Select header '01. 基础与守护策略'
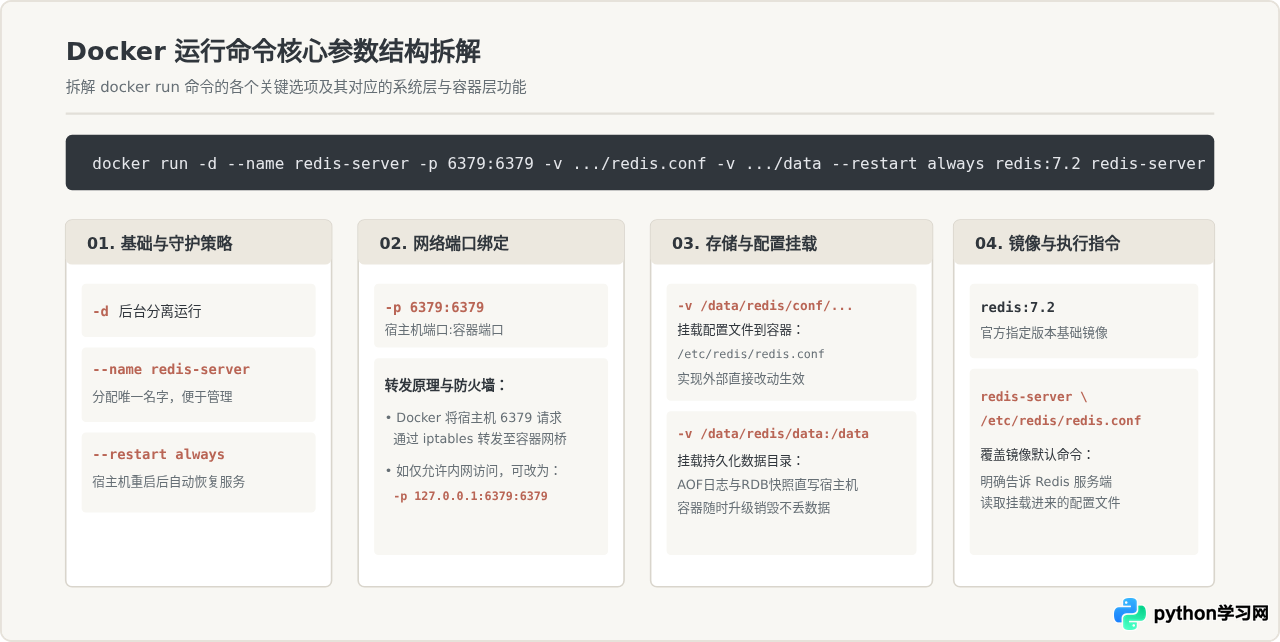Viewport: 1280px width, 642px height. [199, 242]
